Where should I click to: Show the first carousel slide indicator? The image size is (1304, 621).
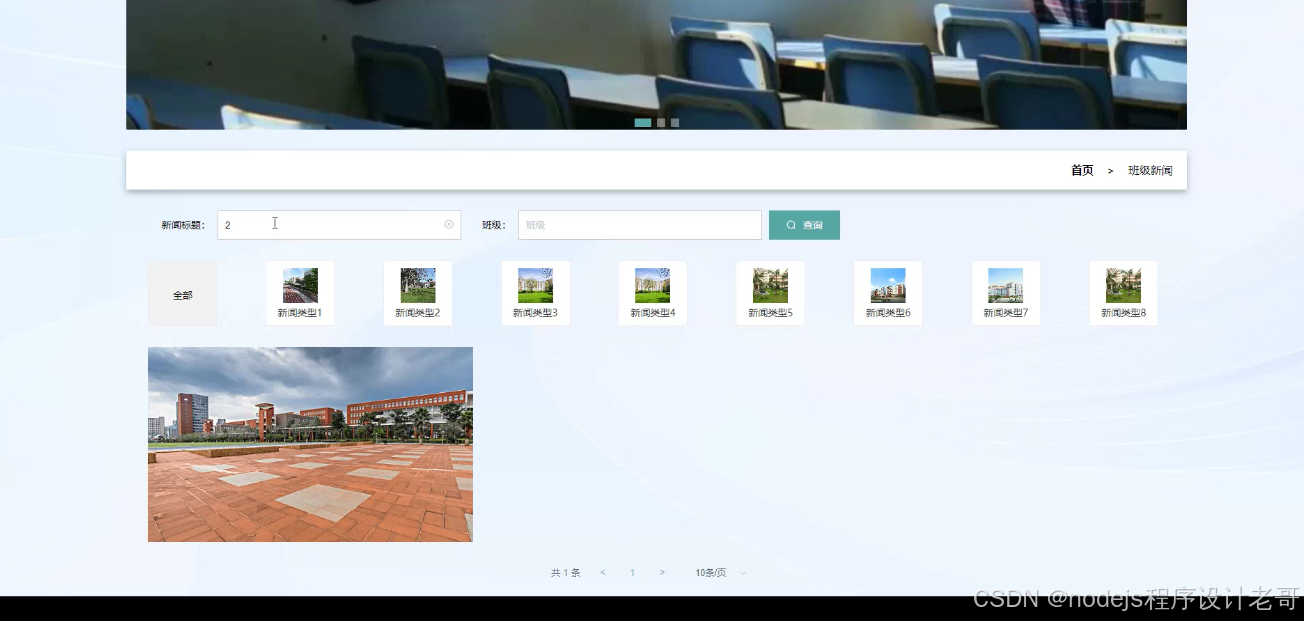tap(643, 123)
